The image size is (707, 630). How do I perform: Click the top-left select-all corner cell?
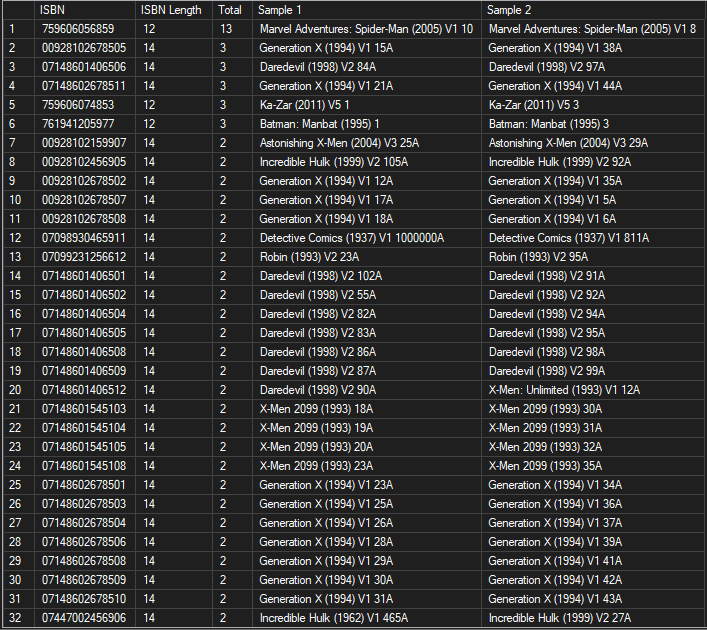pos(17,10)
